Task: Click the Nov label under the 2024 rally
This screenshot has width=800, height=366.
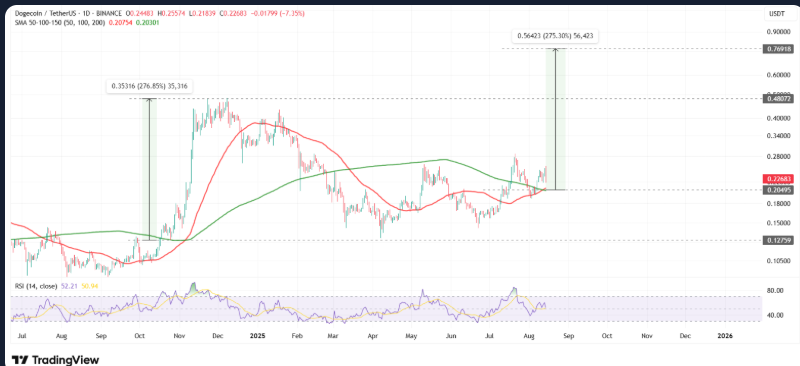Action: 180,336
